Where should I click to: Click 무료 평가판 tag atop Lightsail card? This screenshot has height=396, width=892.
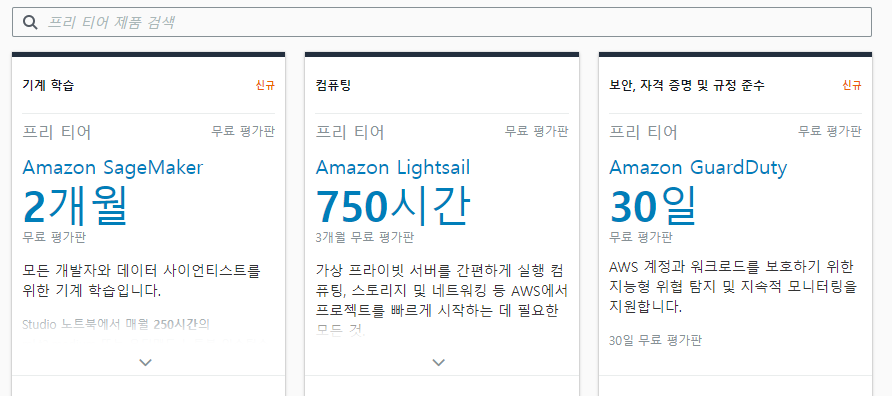click(x=536, y=131)
